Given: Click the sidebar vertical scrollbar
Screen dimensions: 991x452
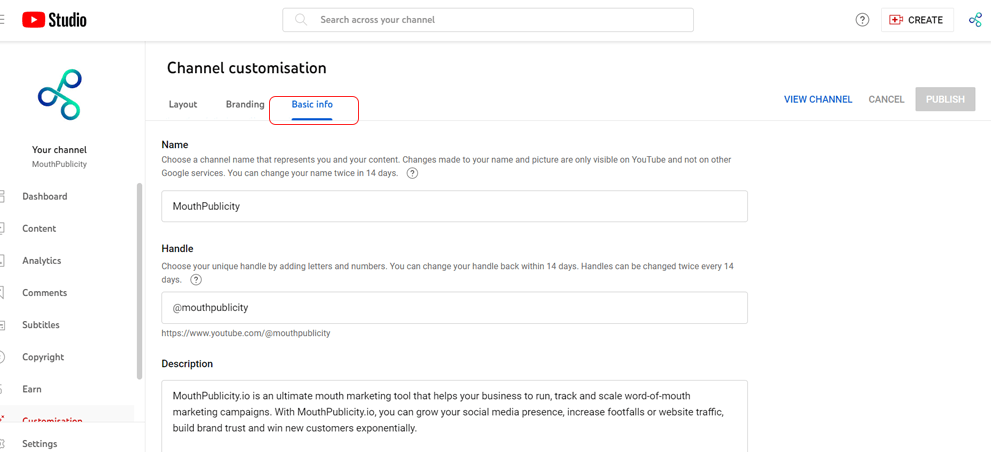Looking at the screenshot, I should tap(140, 281).
